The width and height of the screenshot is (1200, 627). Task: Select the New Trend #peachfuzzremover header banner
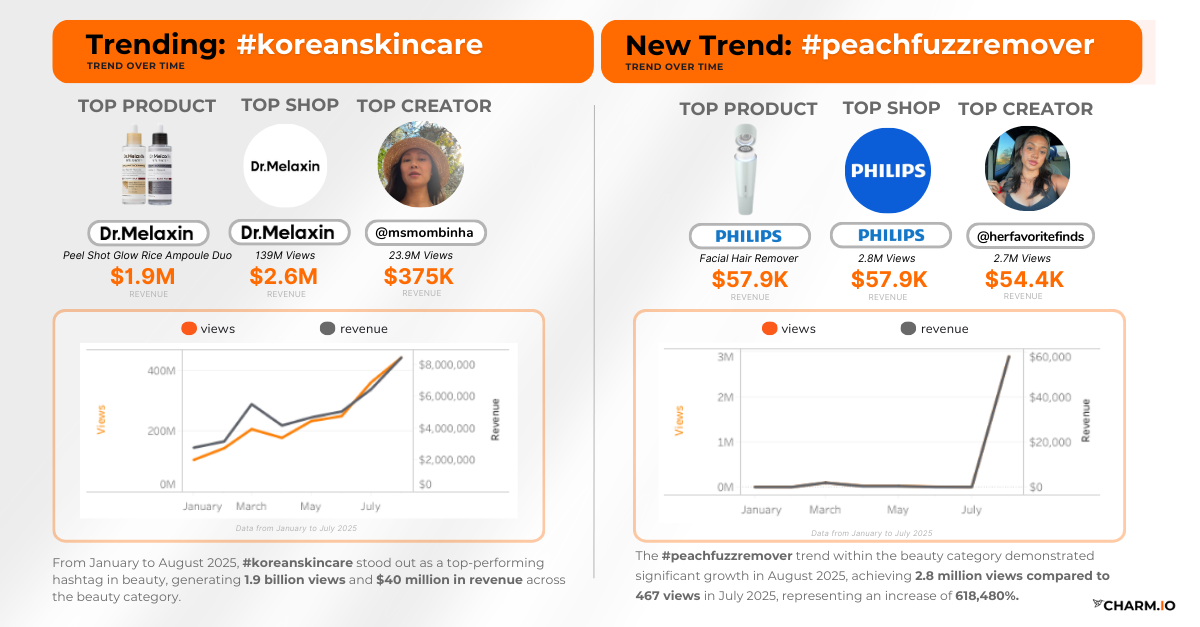[x=871, y=51]
